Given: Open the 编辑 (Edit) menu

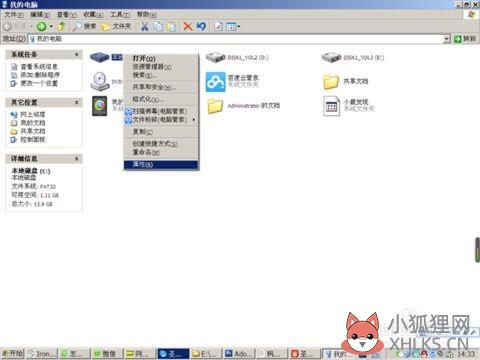Looking at the screenshot, I should tap(40, 15).
